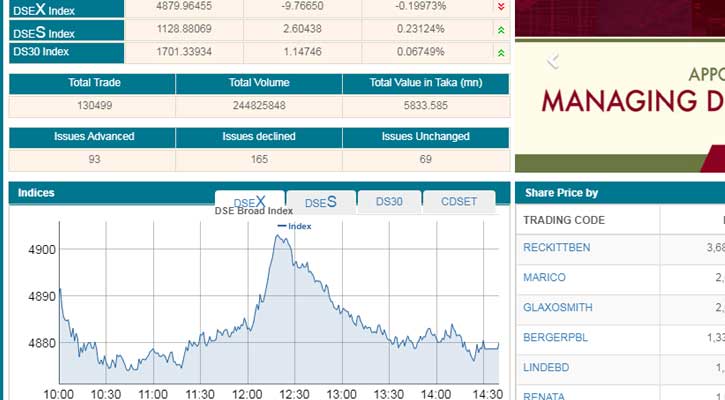Image resolution: width=725 pixels, height=400 pixels.
Task: Go to previous banner slide using left chevron
Action: pyautogui.click(x=551, y=62)
